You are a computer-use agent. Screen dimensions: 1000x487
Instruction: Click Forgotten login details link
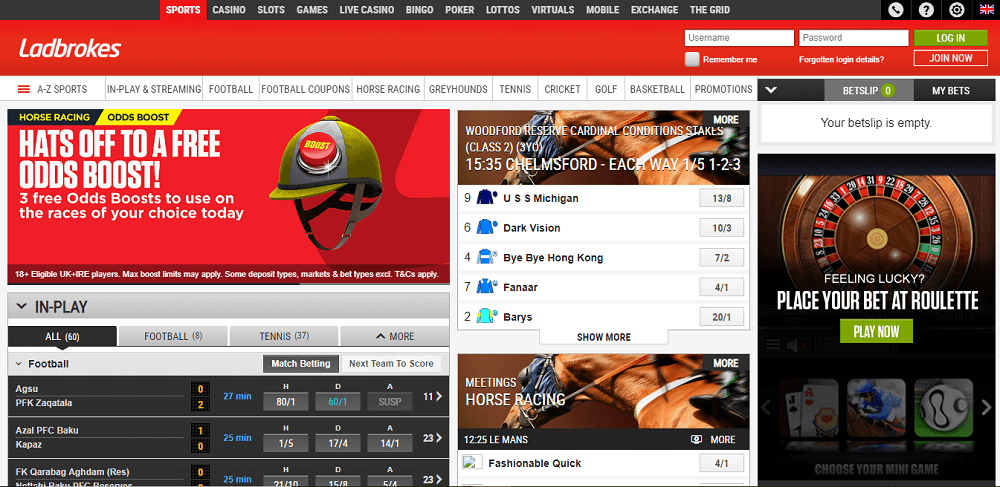(x=841, y=59)
